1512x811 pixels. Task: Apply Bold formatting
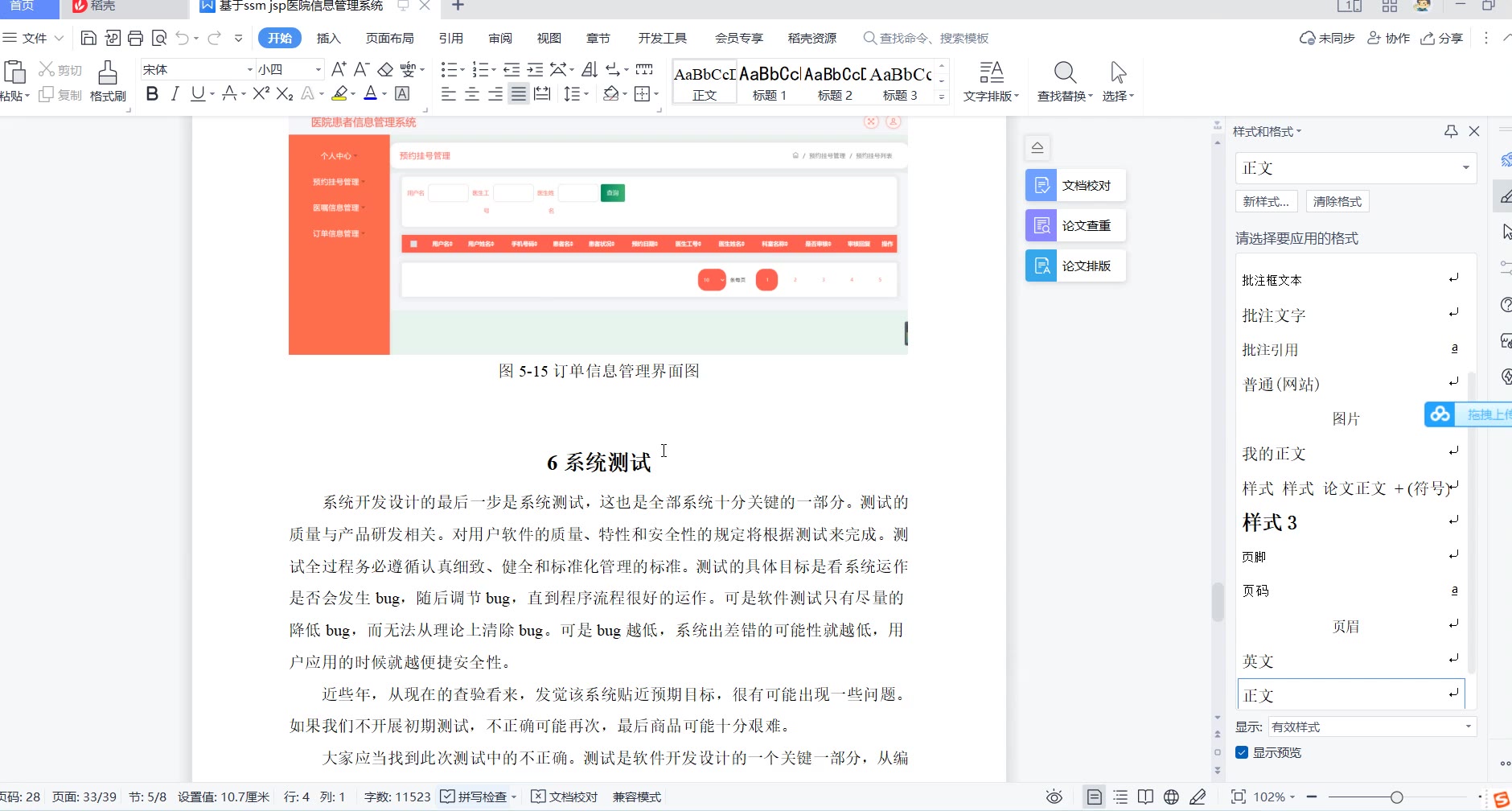coord(152,94)
